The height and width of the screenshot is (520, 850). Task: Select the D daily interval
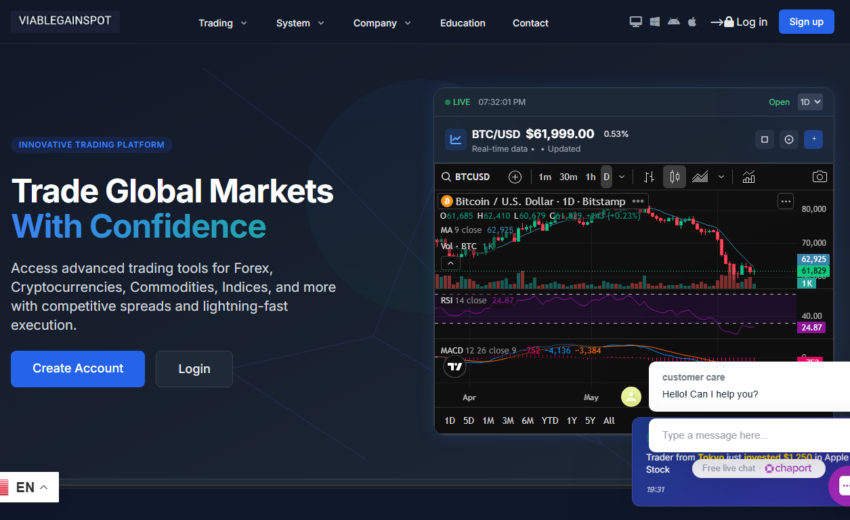point(607,177)
